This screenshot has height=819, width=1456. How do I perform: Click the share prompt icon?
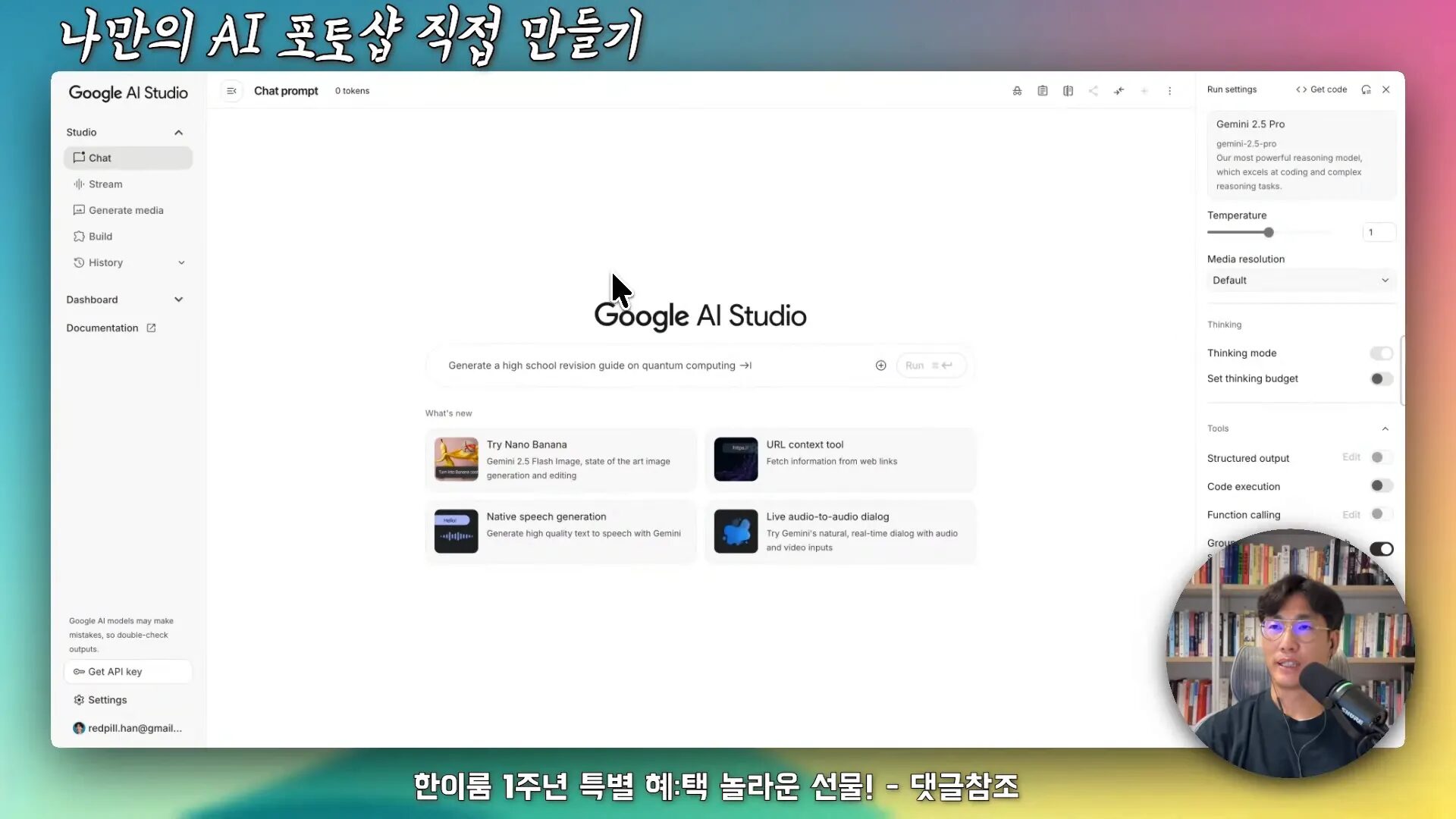click(1093, 91)
